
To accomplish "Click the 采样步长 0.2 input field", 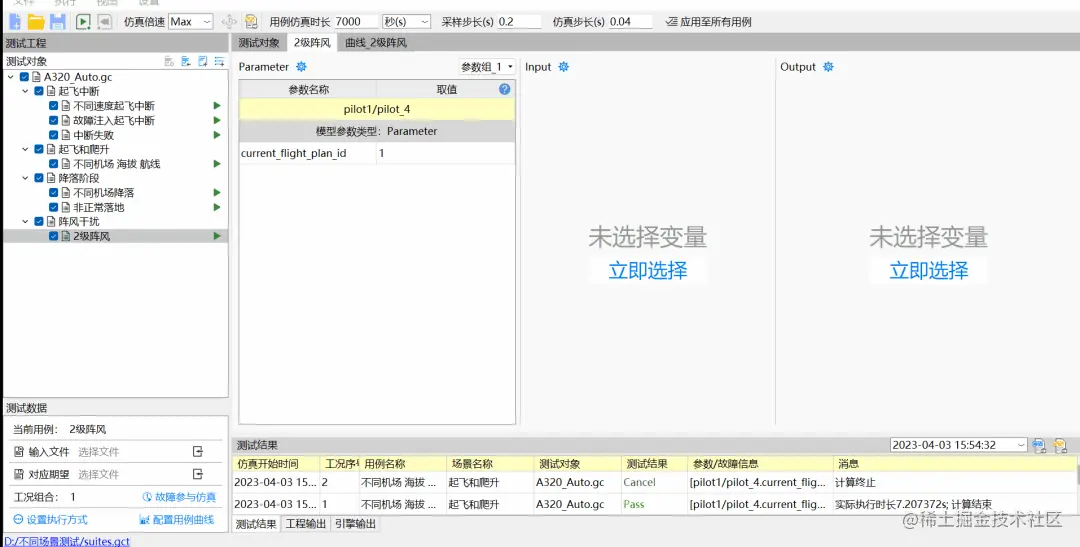I will coord(519,21).
